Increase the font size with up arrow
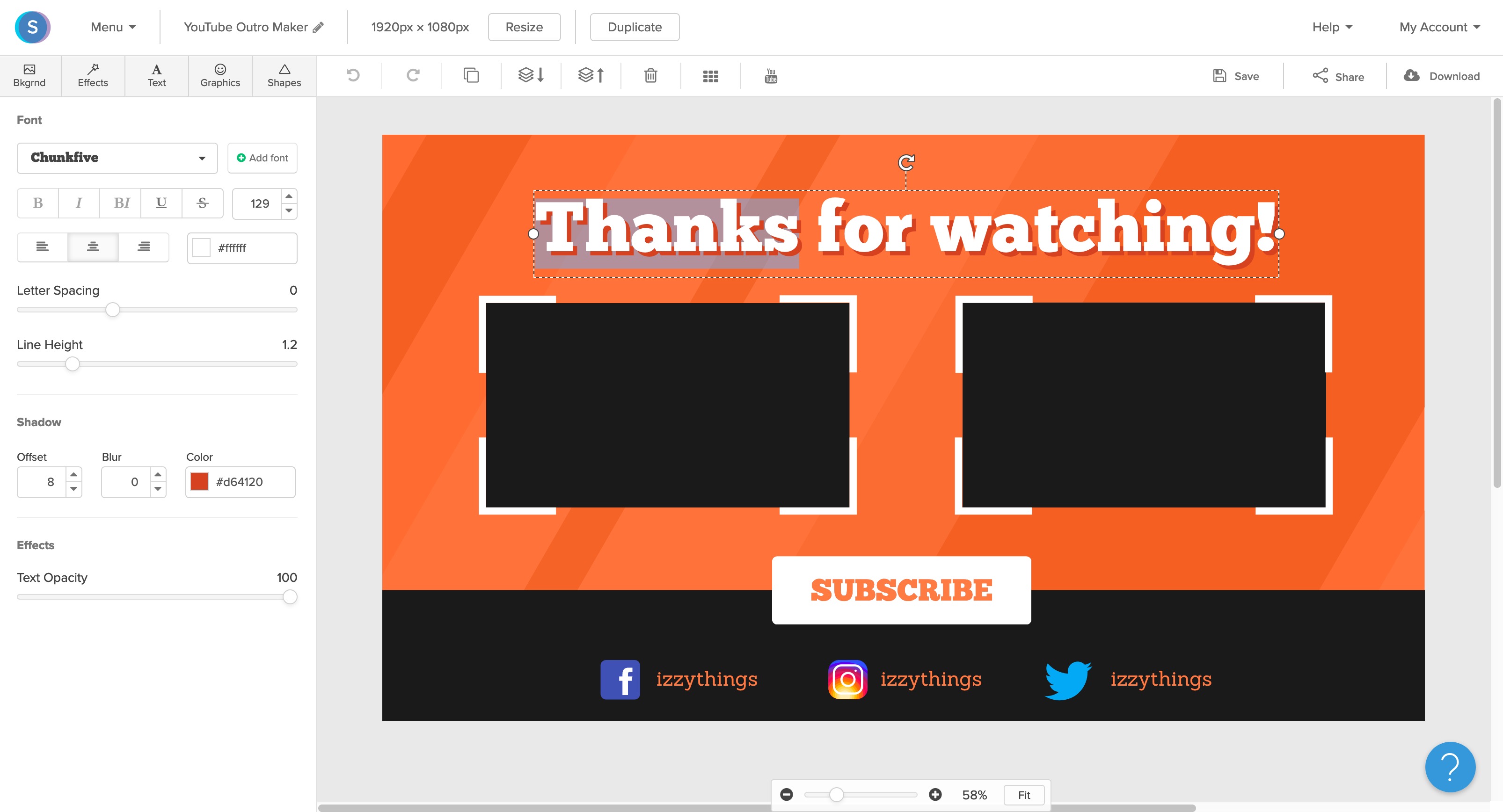This screenshot has height=812, width=1503. point(289,196)
